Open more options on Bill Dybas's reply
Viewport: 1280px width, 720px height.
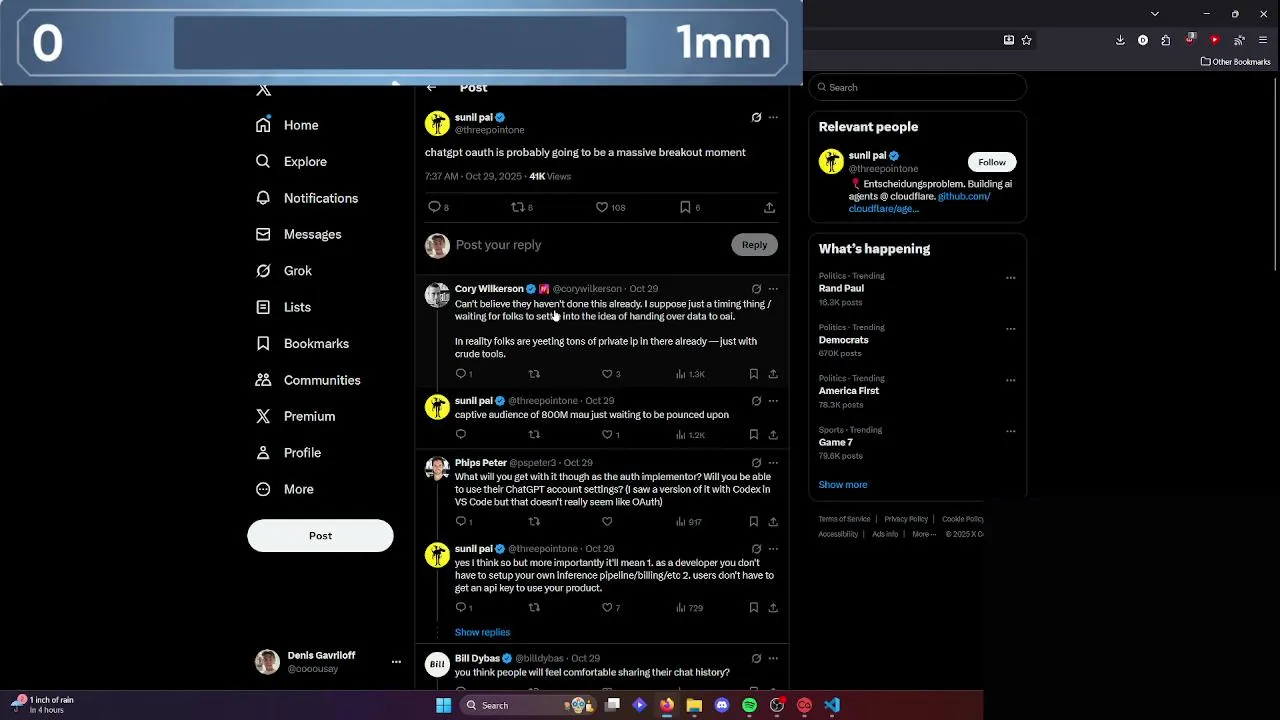click(773, 659)
